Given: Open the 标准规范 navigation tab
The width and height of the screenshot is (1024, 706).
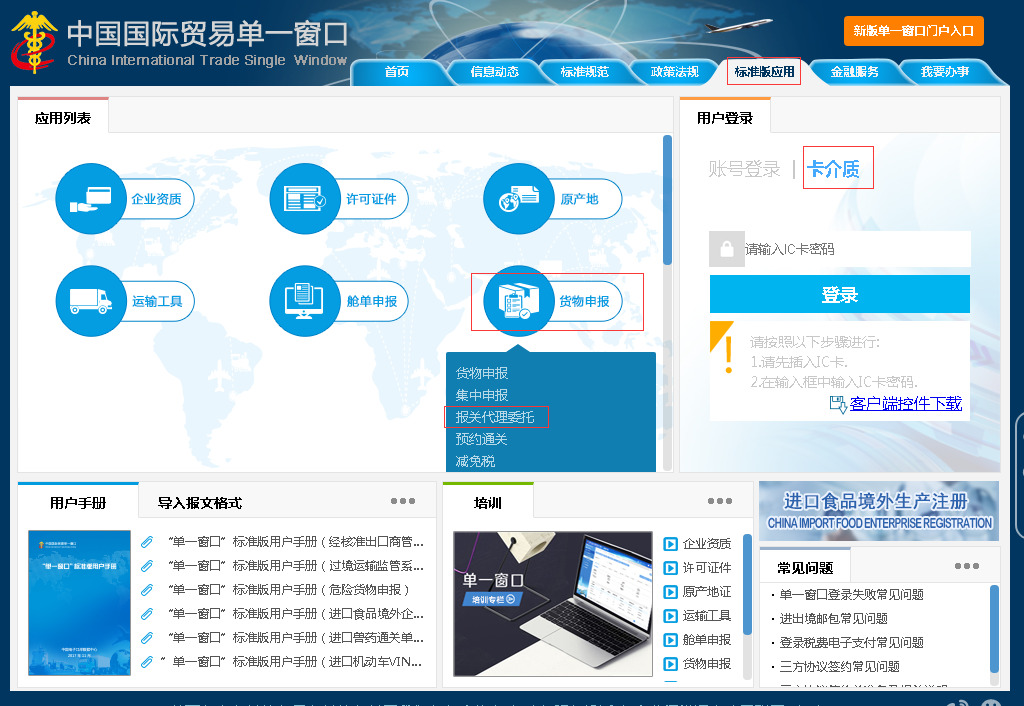Looking at the screenshot, I should (x=584, y=72).
